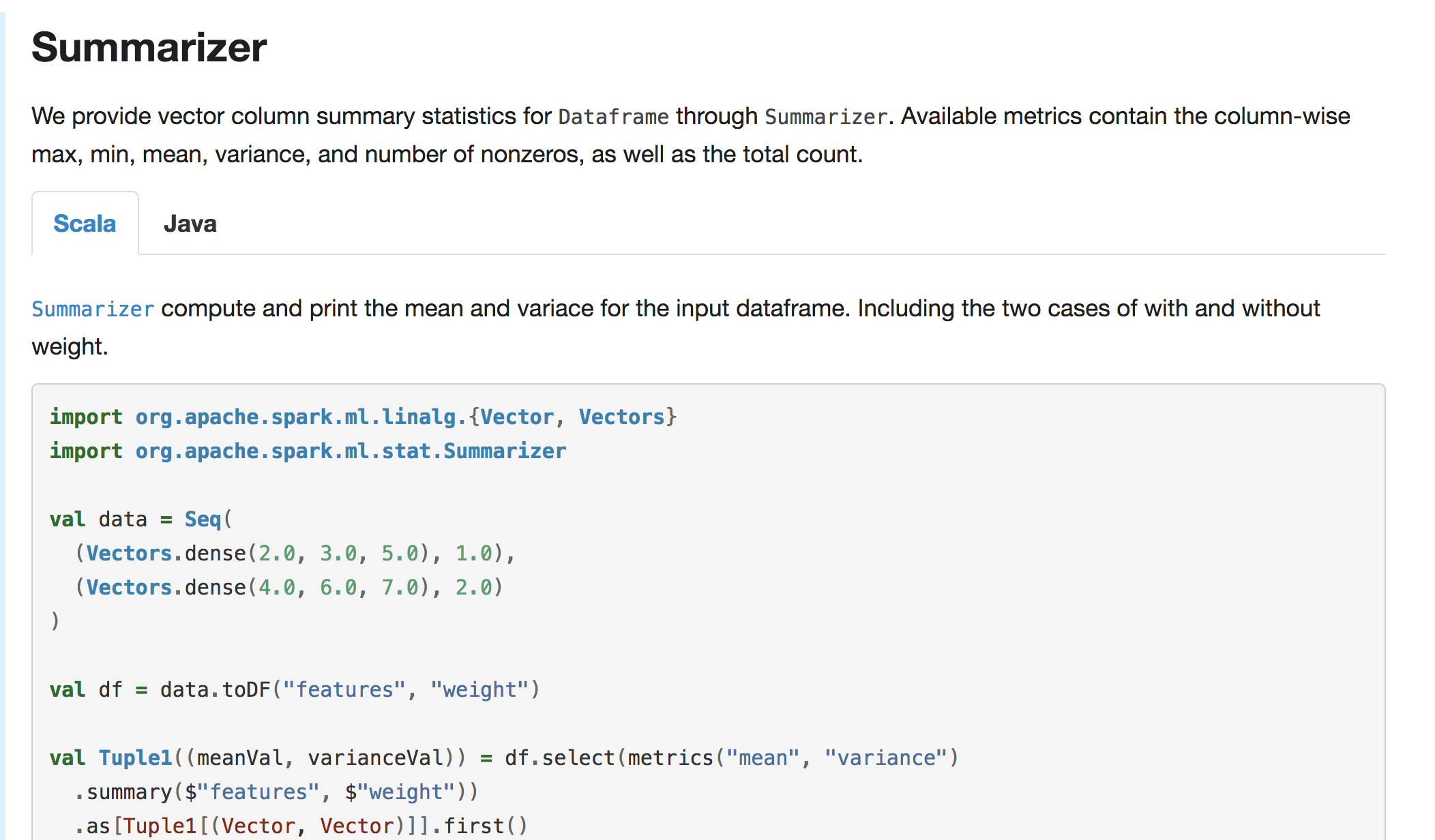This screenshot has width=1435, height=840.
Task: Click the ml.linalg import line
Action: [362, 417]
